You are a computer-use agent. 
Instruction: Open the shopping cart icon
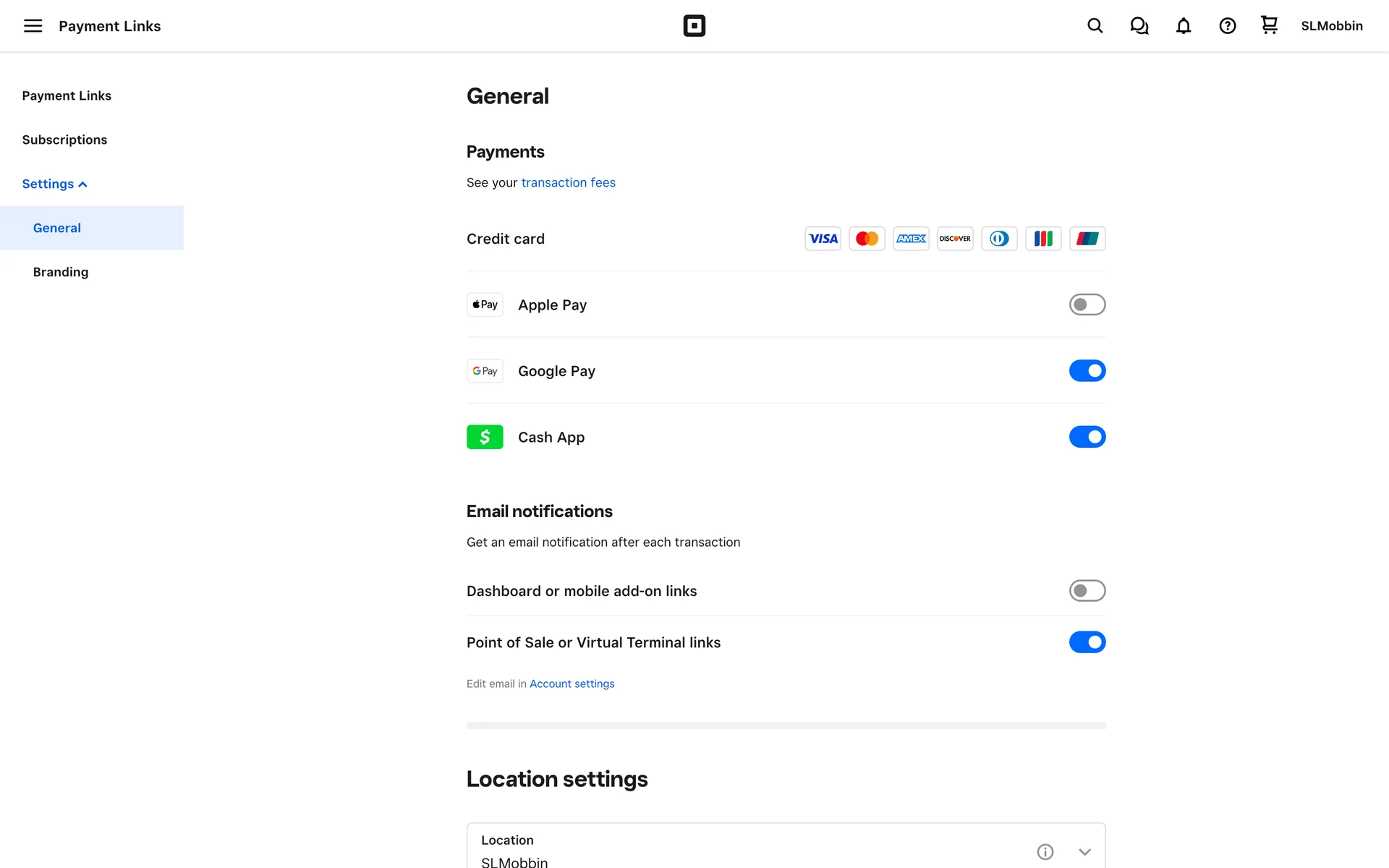pos(1269,25)
